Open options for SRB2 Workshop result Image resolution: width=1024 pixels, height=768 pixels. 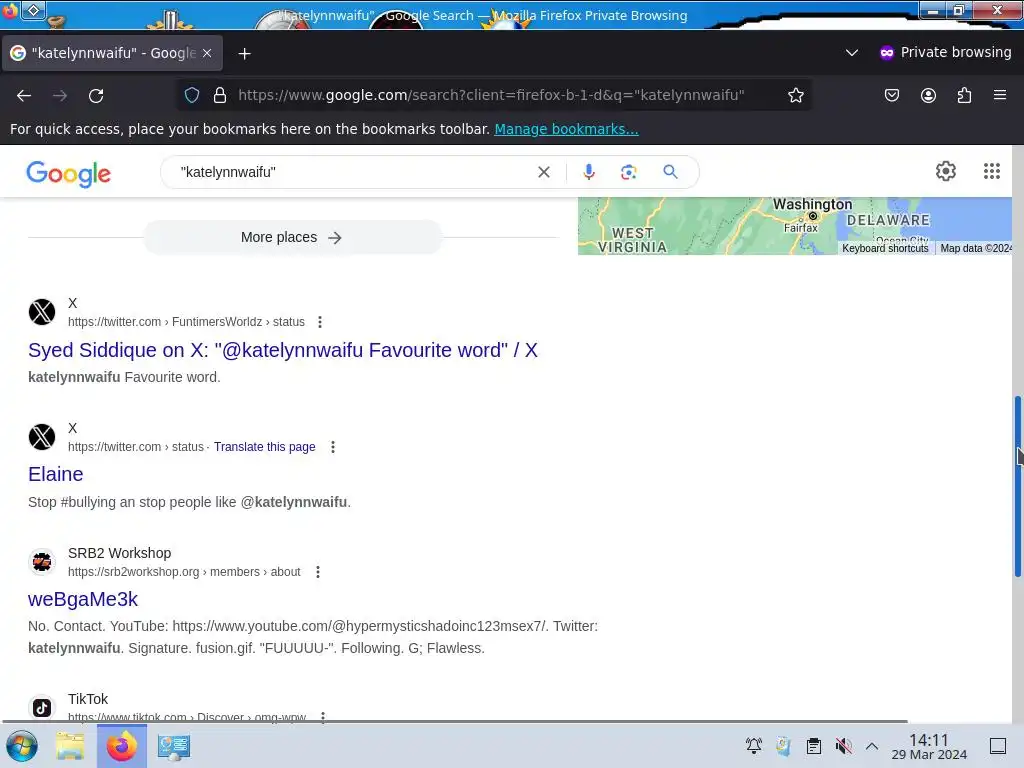tap(317, 572)
